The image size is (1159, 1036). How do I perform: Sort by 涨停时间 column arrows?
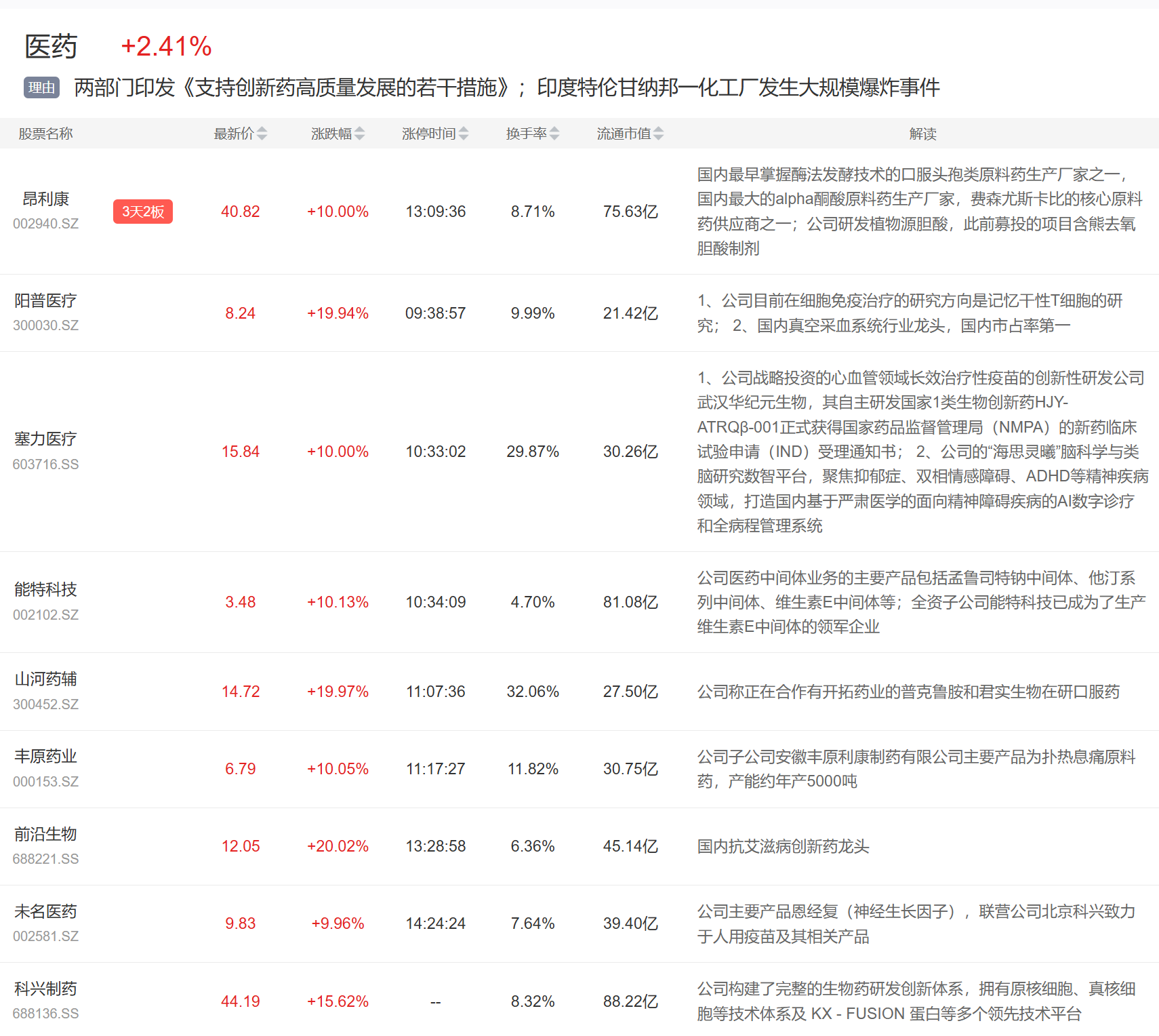[x=464, y=134]
